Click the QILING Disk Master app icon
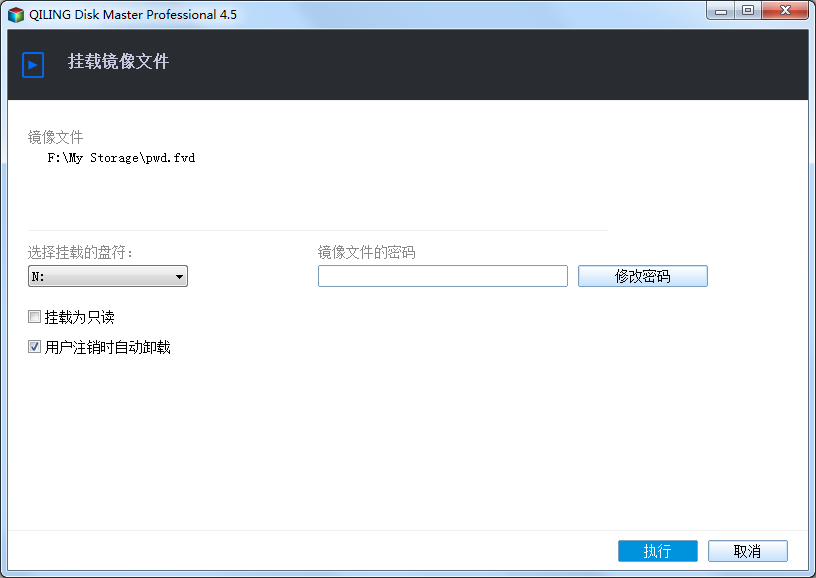The width and height of the screenshot is (816, 578). point(16,15)
